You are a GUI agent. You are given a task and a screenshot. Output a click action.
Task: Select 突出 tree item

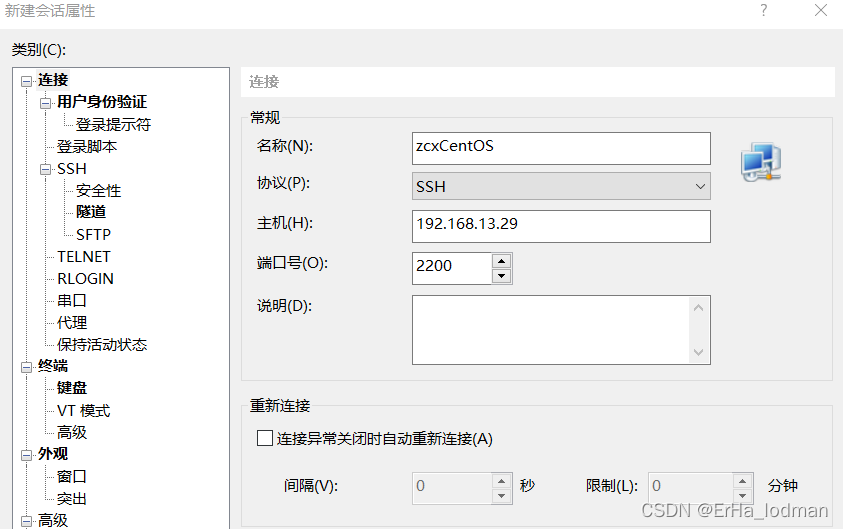[72, 499]
